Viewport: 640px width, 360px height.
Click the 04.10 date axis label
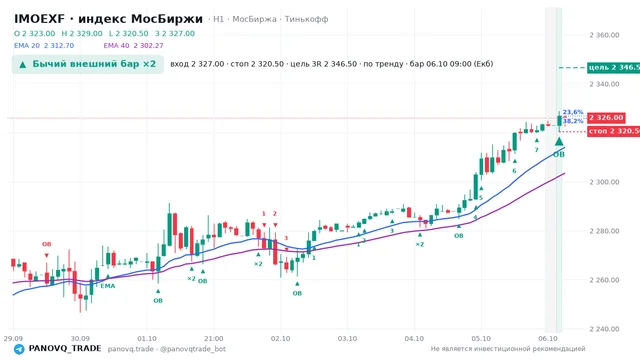[x=414, y=339]
